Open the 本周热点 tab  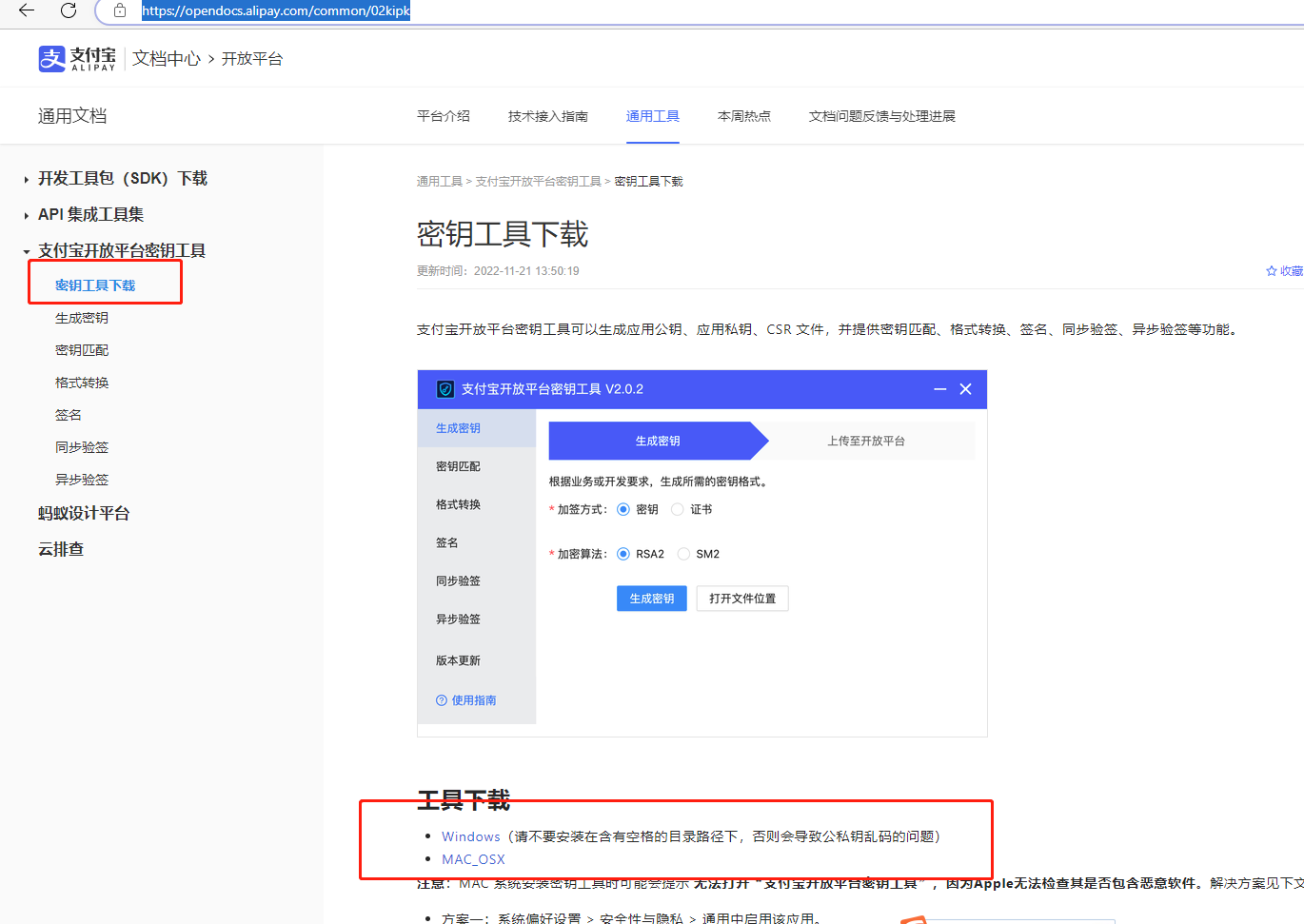click(743, 116)
